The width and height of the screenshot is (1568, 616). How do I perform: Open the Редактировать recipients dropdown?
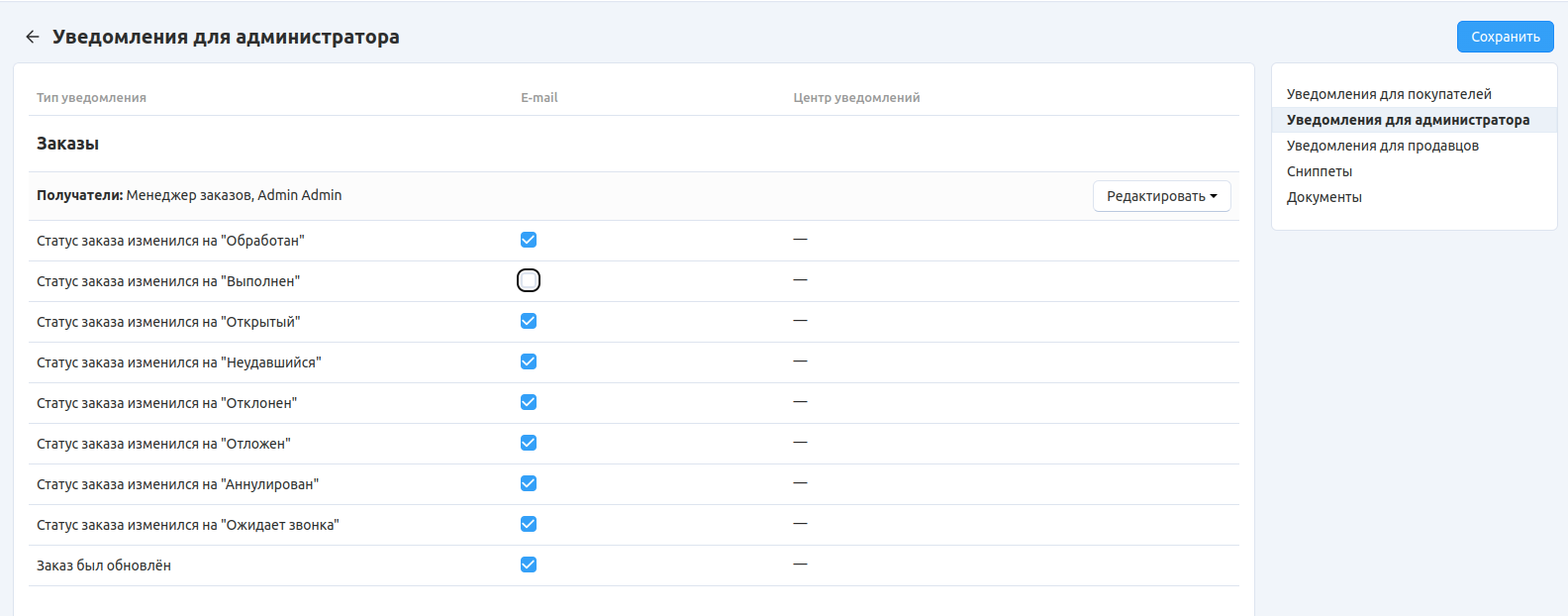pos(1161,196)
